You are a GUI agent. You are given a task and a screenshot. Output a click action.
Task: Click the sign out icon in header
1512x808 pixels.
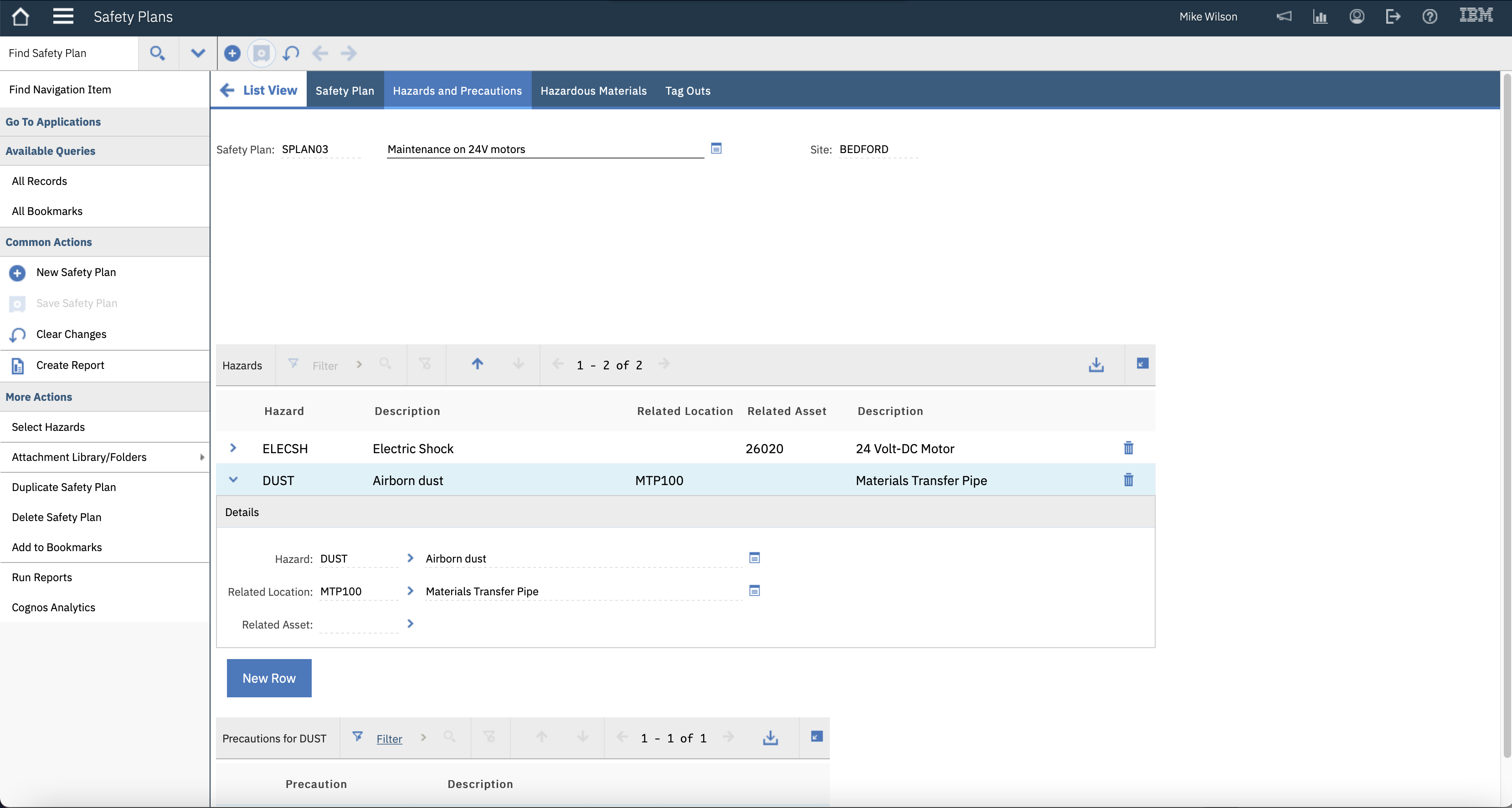(1393, 16)
